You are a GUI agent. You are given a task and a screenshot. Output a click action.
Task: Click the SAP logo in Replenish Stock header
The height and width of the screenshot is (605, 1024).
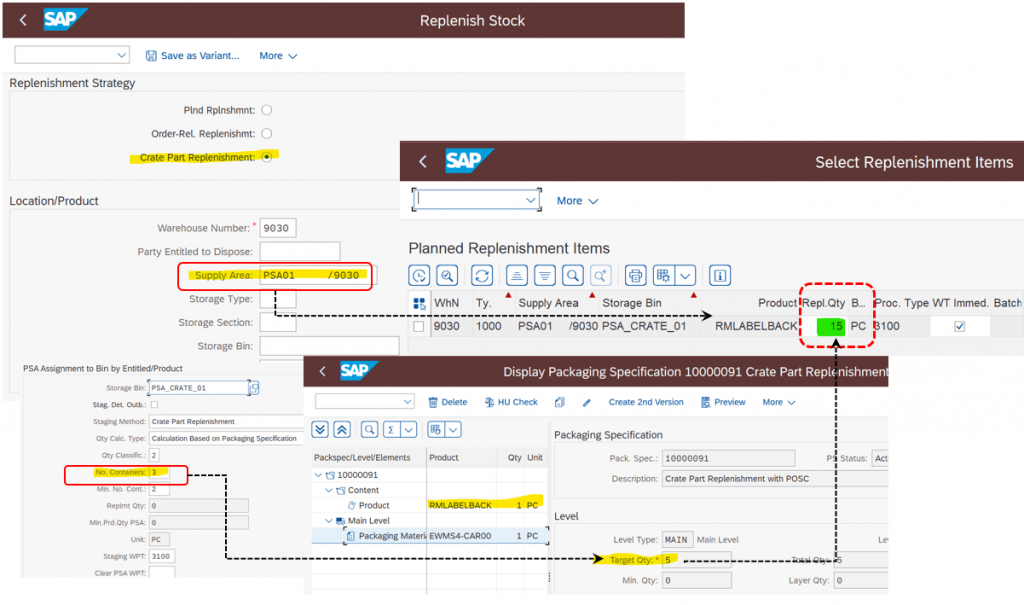point(63,20)
